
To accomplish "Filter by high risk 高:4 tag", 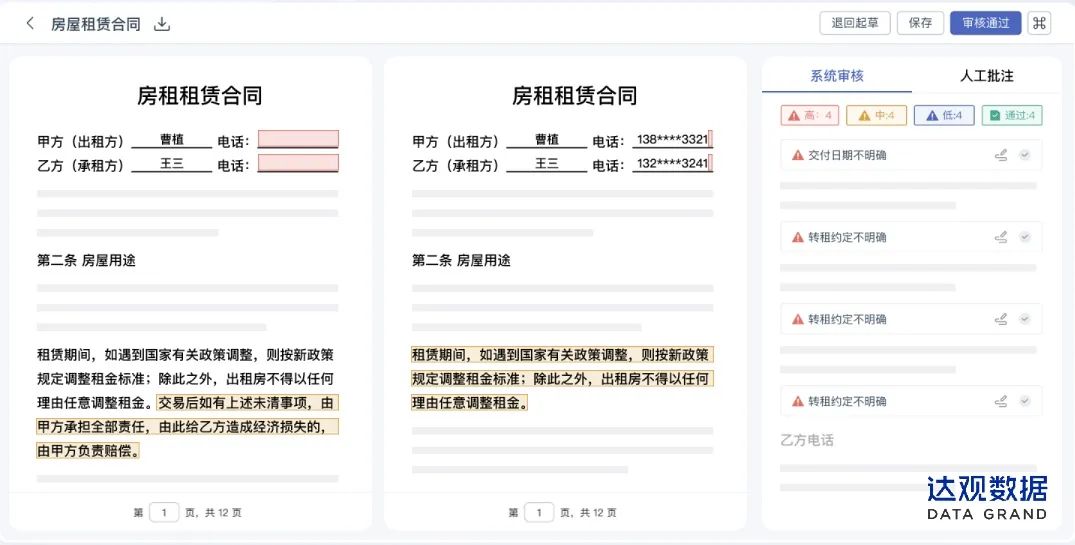I will click(809, 115).
